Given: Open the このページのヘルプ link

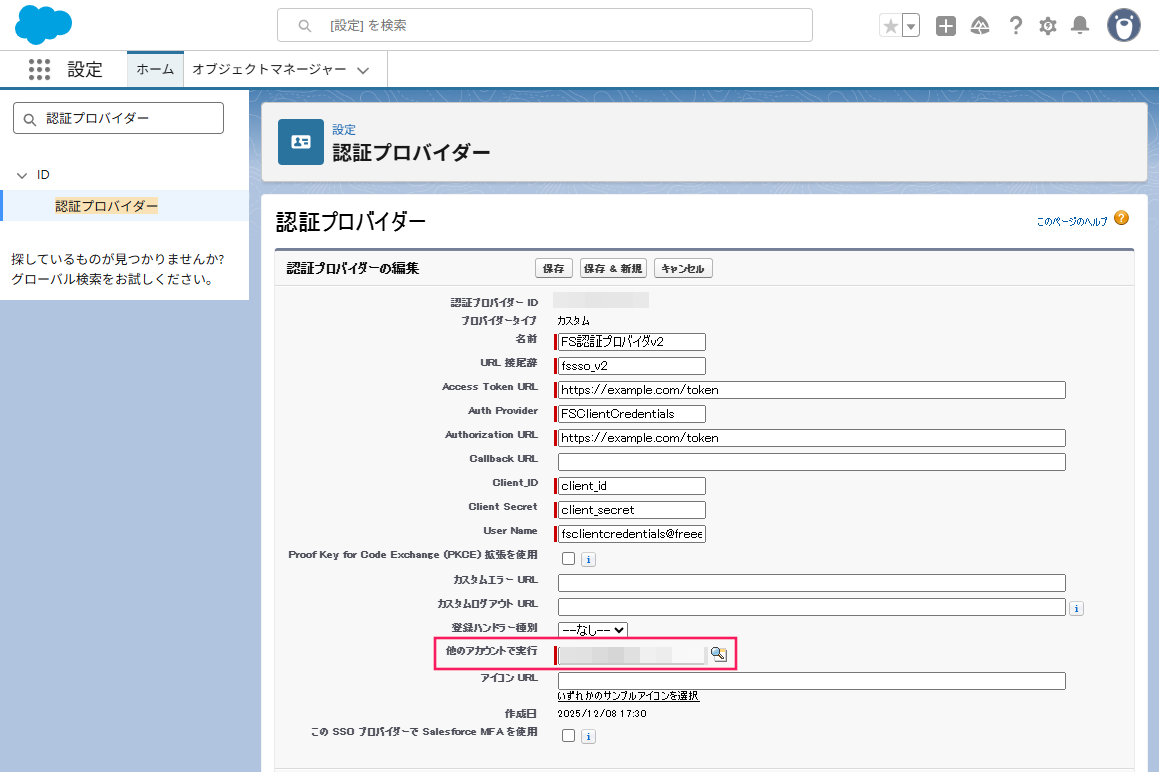Looking at the screenshot, I should point(1072,221).
